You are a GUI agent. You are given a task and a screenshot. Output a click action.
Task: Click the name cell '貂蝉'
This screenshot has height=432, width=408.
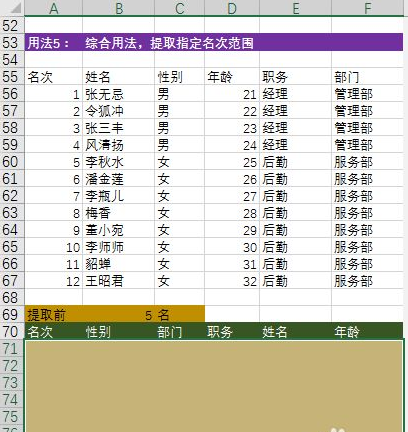tap(119, 263)
